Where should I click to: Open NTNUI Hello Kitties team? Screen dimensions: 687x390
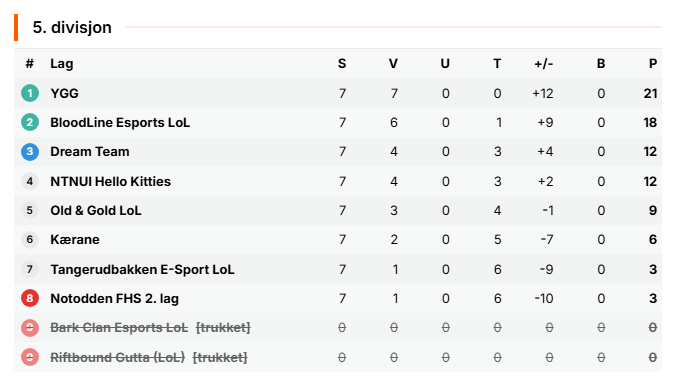110,181
